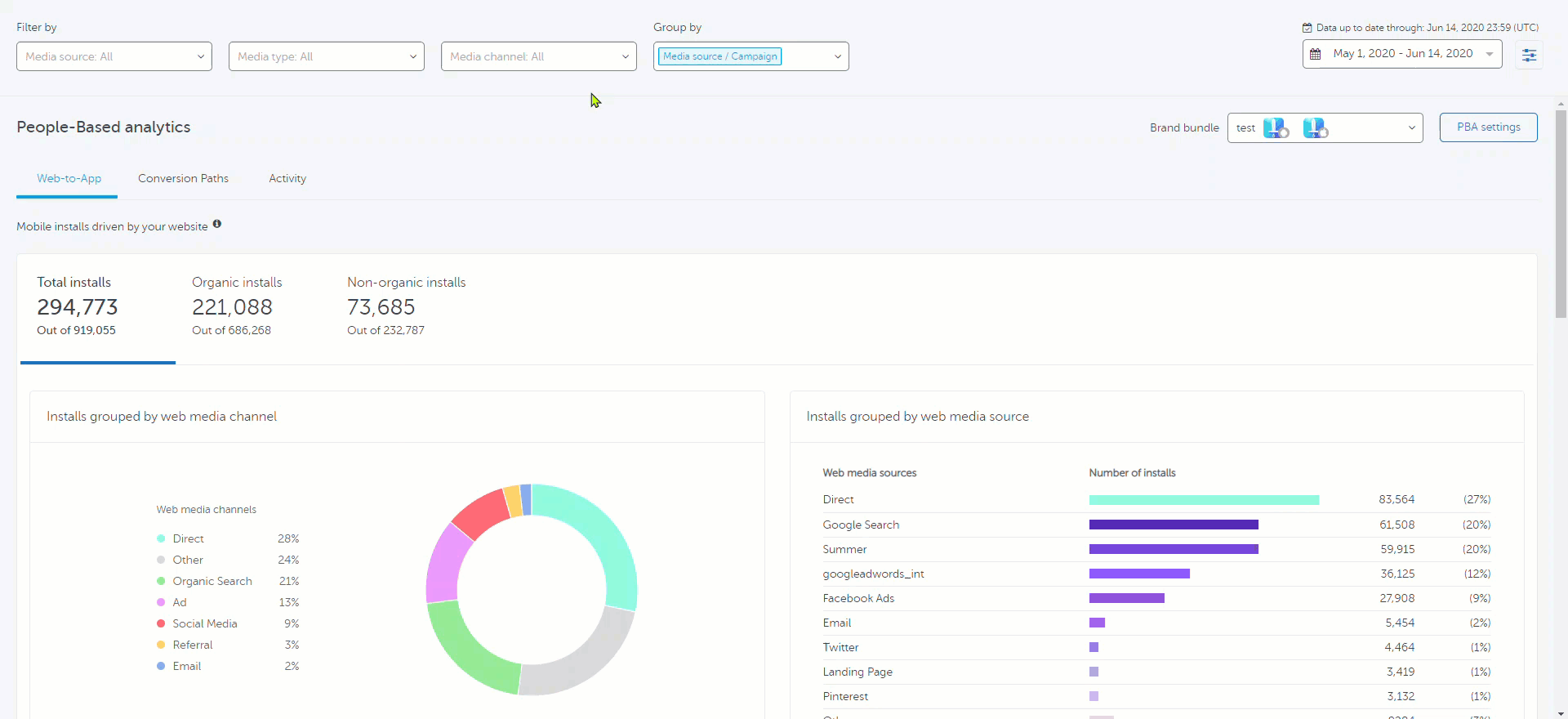Toggle Organic Search legend entry

212,581
